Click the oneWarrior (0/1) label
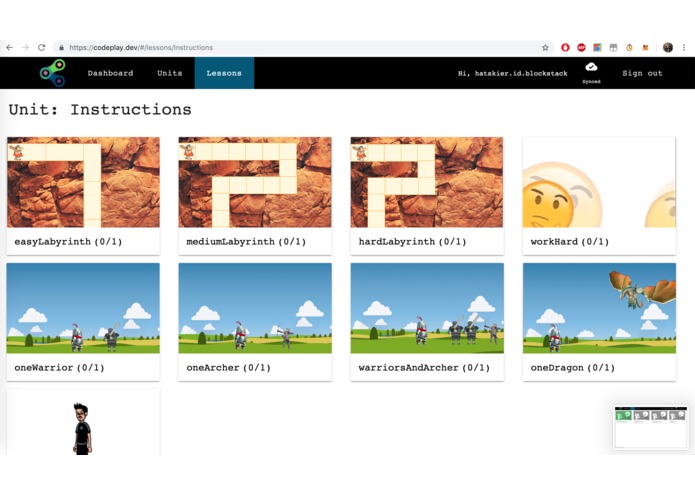The height and width of the screenshot is (494, 695). [x=59, y=367]
